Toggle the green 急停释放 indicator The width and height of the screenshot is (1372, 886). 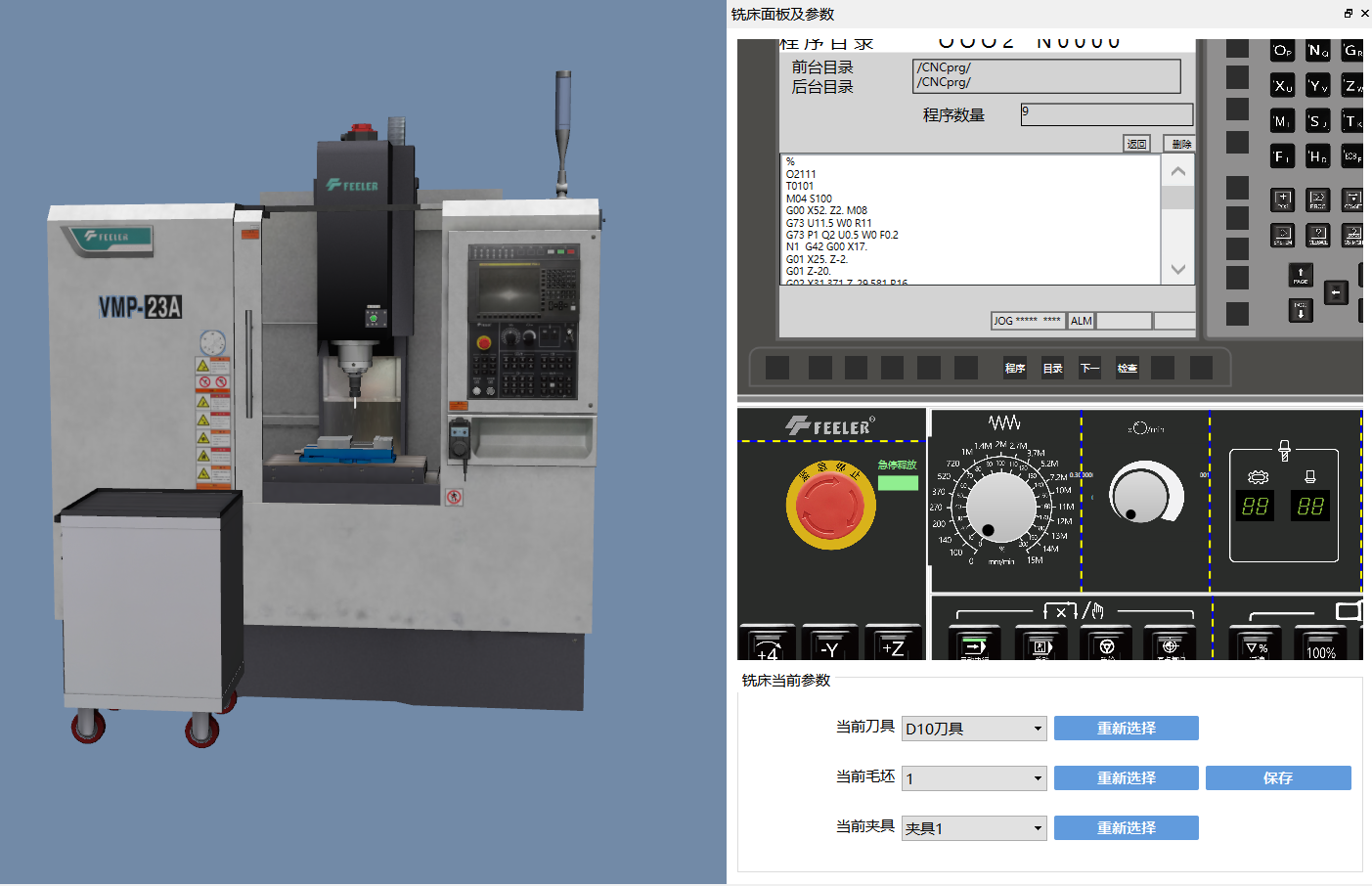tap(898, 482)
